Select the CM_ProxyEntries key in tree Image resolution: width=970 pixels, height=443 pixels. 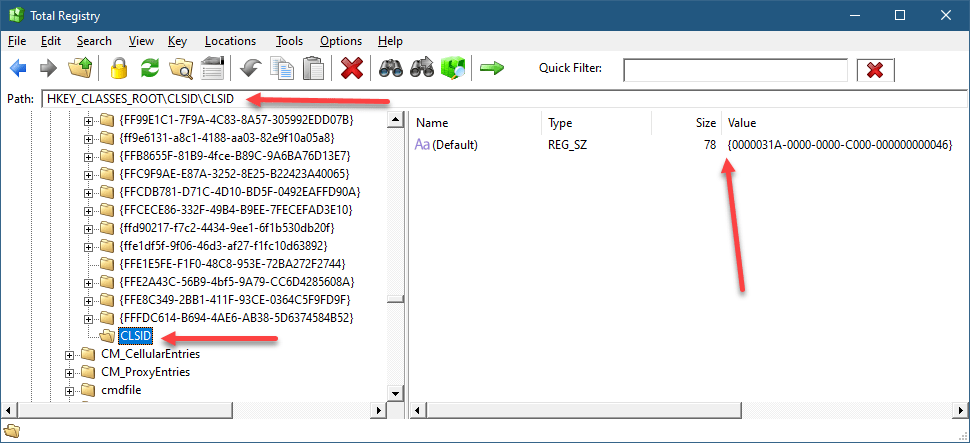coord(145,372)
